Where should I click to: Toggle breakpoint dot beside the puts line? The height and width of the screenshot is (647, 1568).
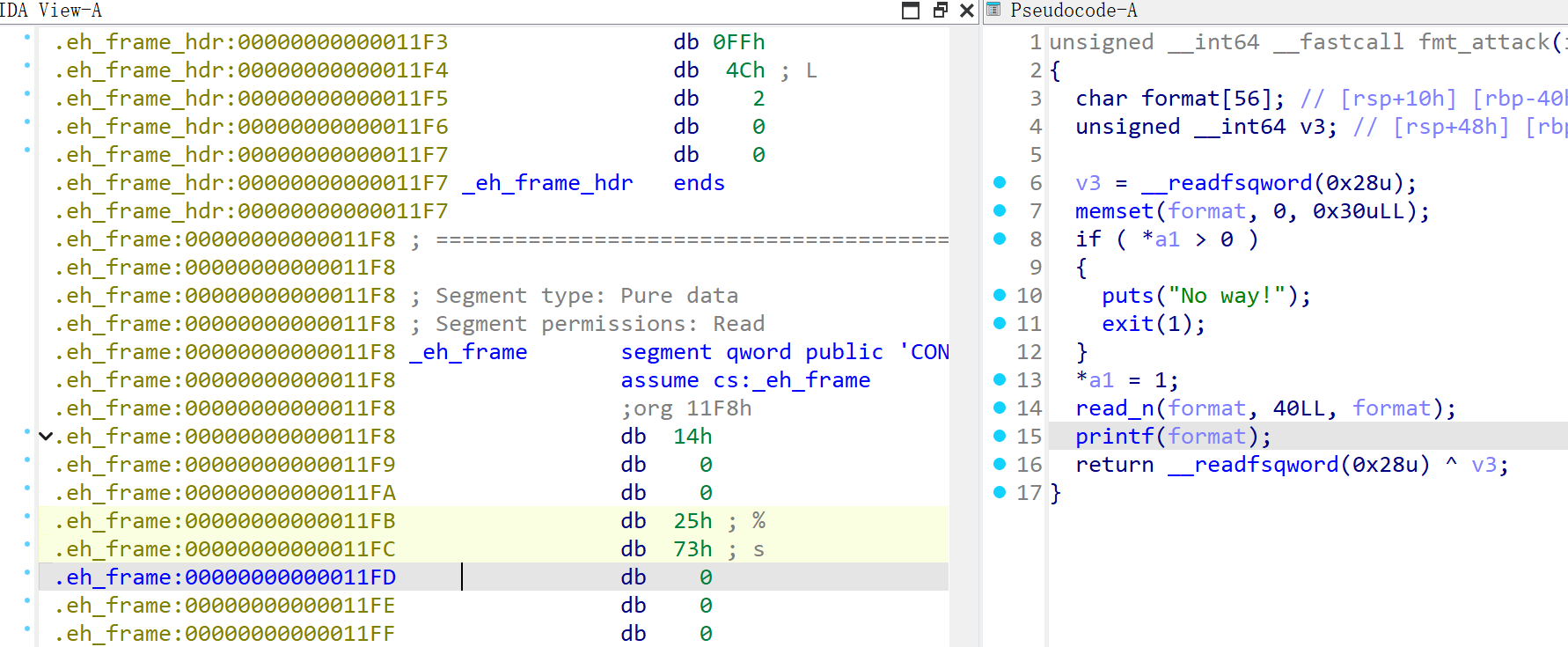click(1000, 295)
